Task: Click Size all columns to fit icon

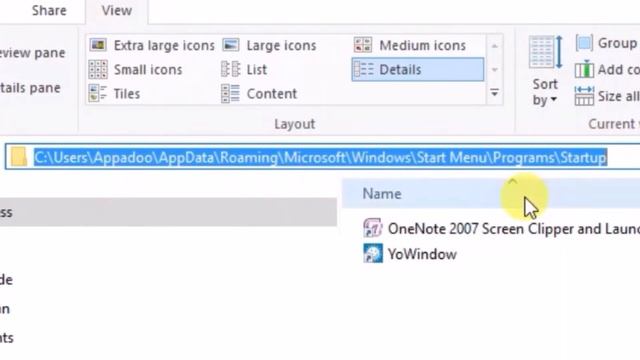Action: click(x=584, y=96)
